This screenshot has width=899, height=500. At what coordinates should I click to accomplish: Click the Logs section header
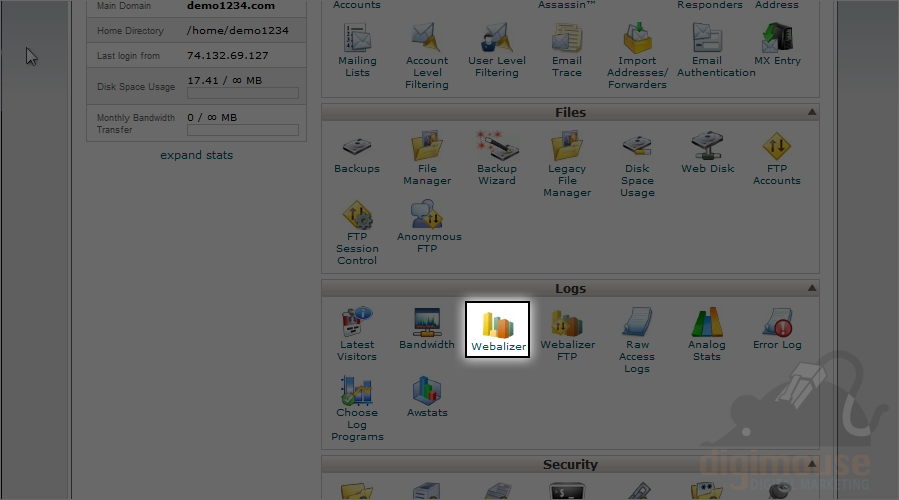[570, 288]
